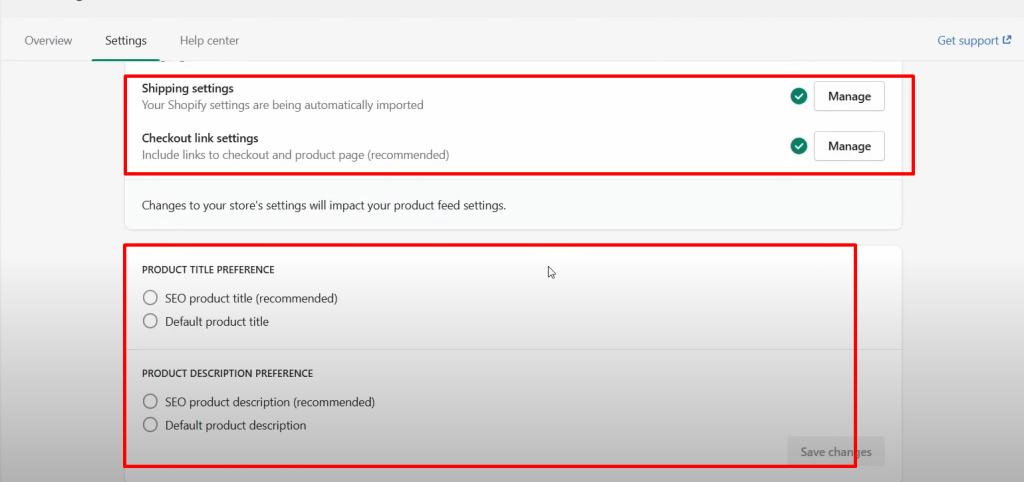
Task: Click the automatically imported Shopify settings description
Action: pos(282,105)
